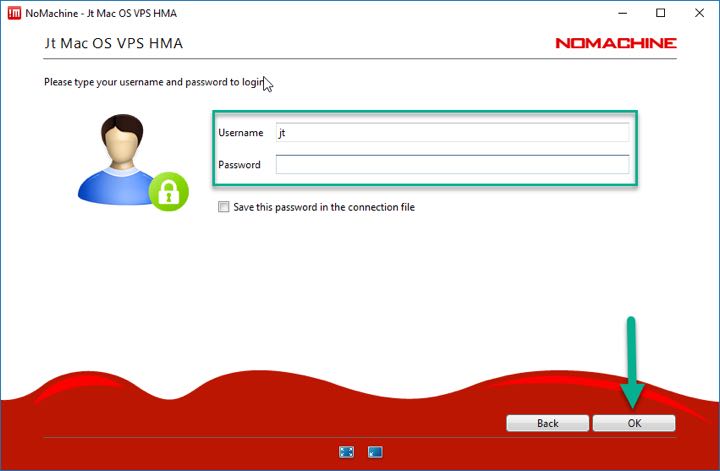Screen dimensions: 720x471
Task: Click the 'Username' label
Action: point(241,133)
